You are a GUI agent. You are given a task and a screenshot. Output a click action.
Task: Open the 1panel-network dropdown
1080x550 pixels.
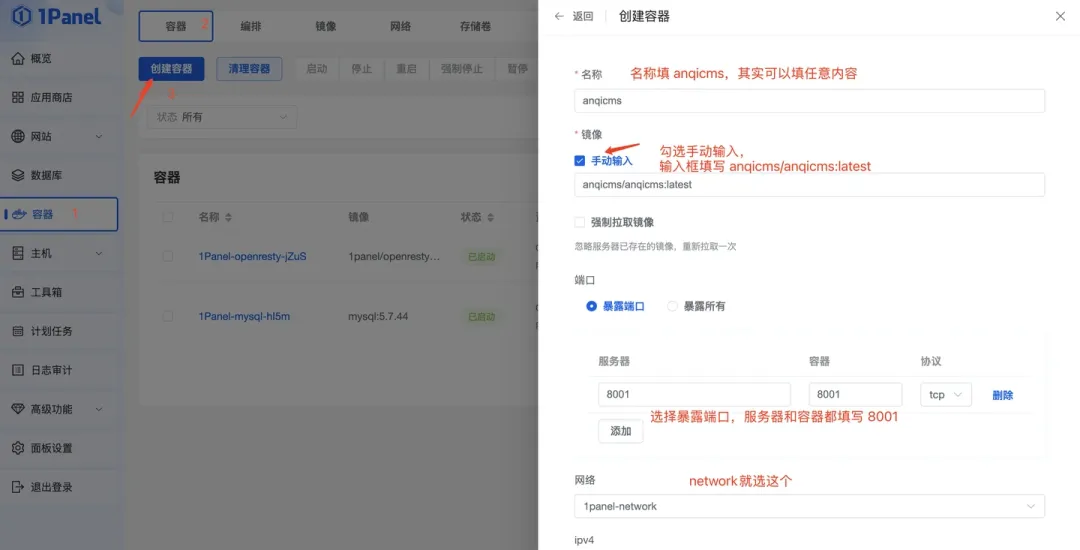[x=809, y=506]
